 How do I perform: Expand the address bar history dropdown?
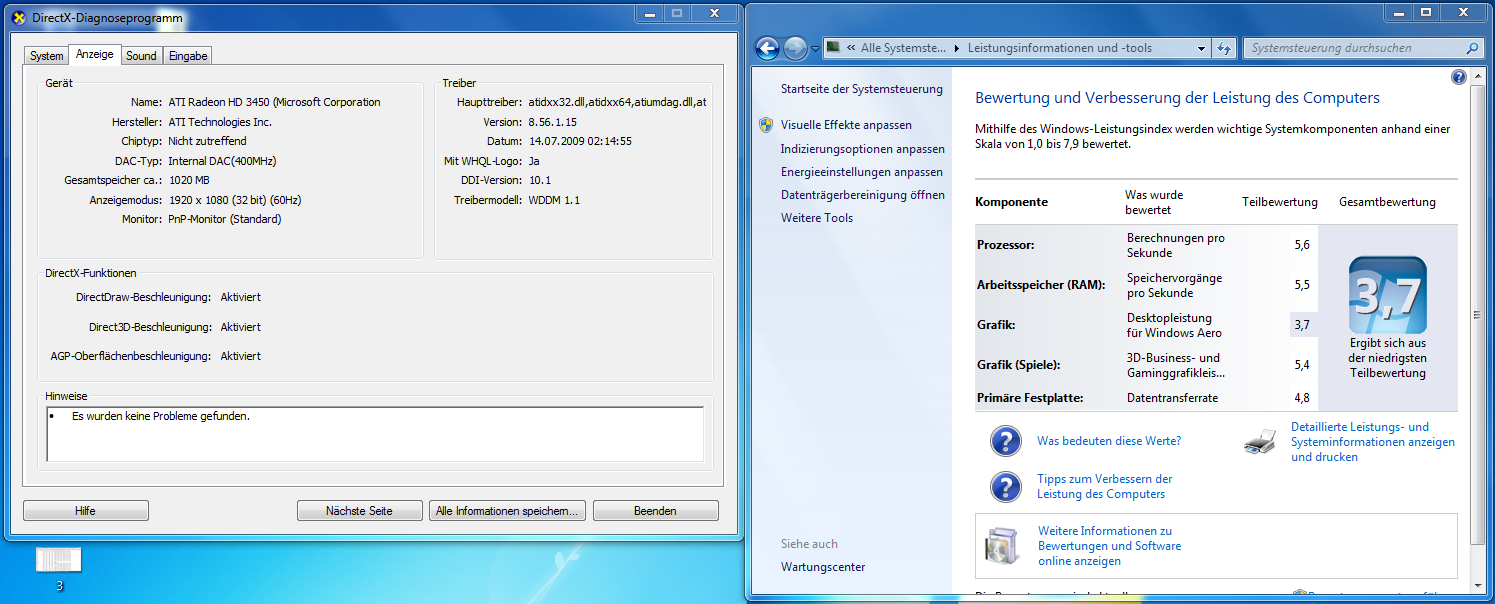pos(1202,48)
